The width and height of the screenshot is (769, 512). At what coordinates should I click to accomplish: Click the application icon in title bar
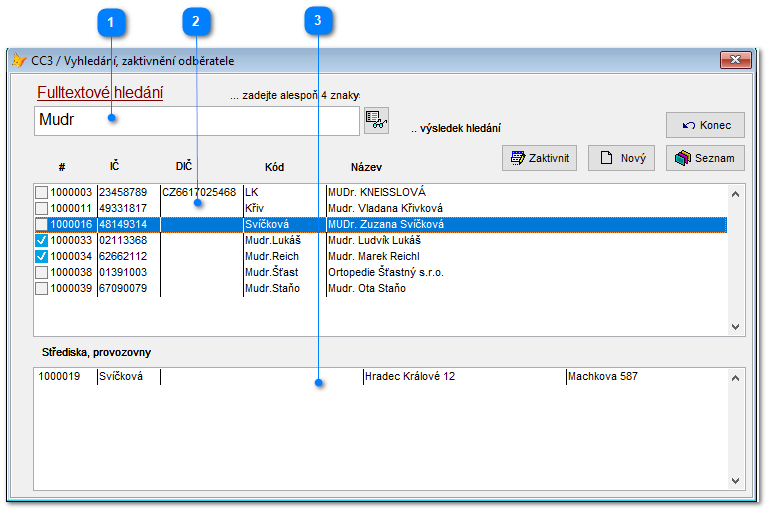19,60
